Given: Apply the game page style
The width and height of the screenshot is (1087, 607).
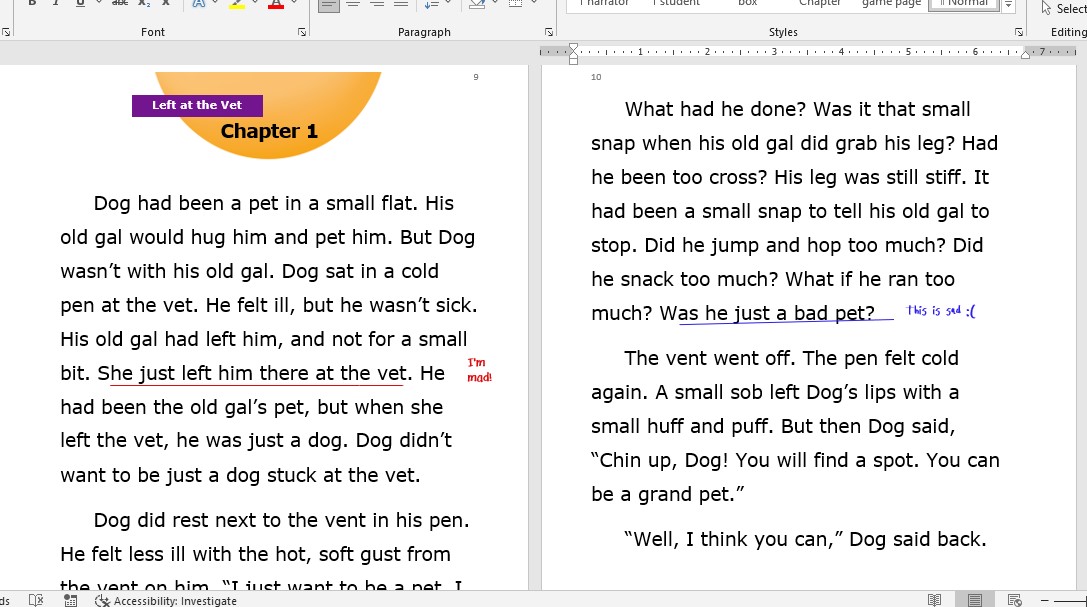Looking at the screenshot, I should [x=891, y=3].
